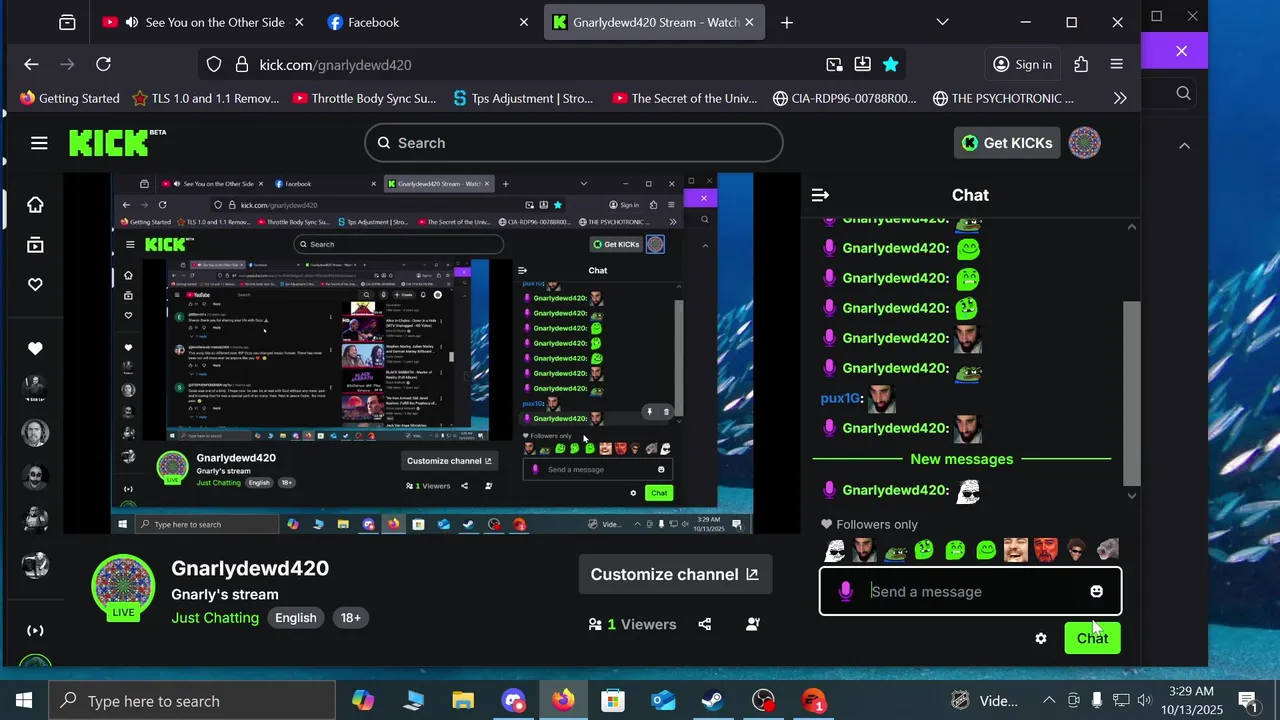Image resolution: width=1280 pixels, height=720 pixels.
Task: Click the follow user icon next to share
Action: point(753,624)
